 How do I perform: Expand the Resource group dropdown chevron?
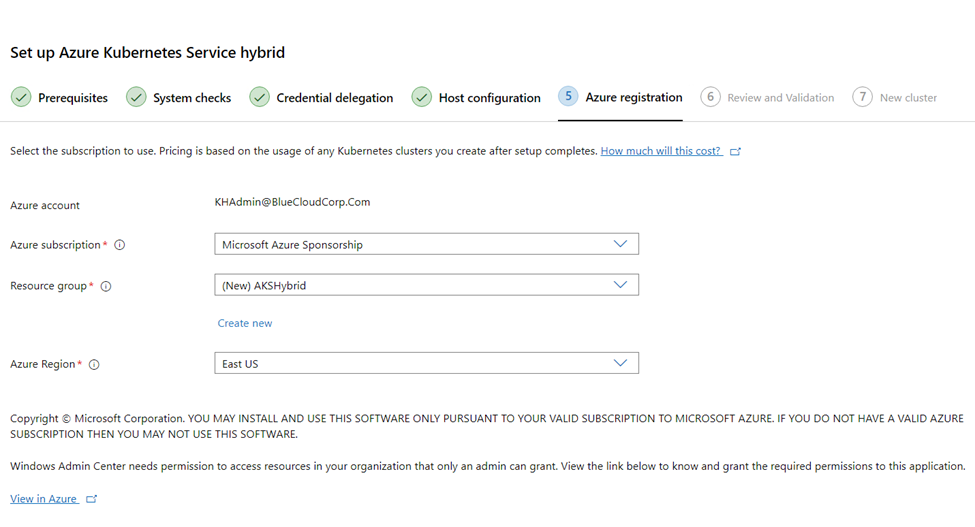620,285
